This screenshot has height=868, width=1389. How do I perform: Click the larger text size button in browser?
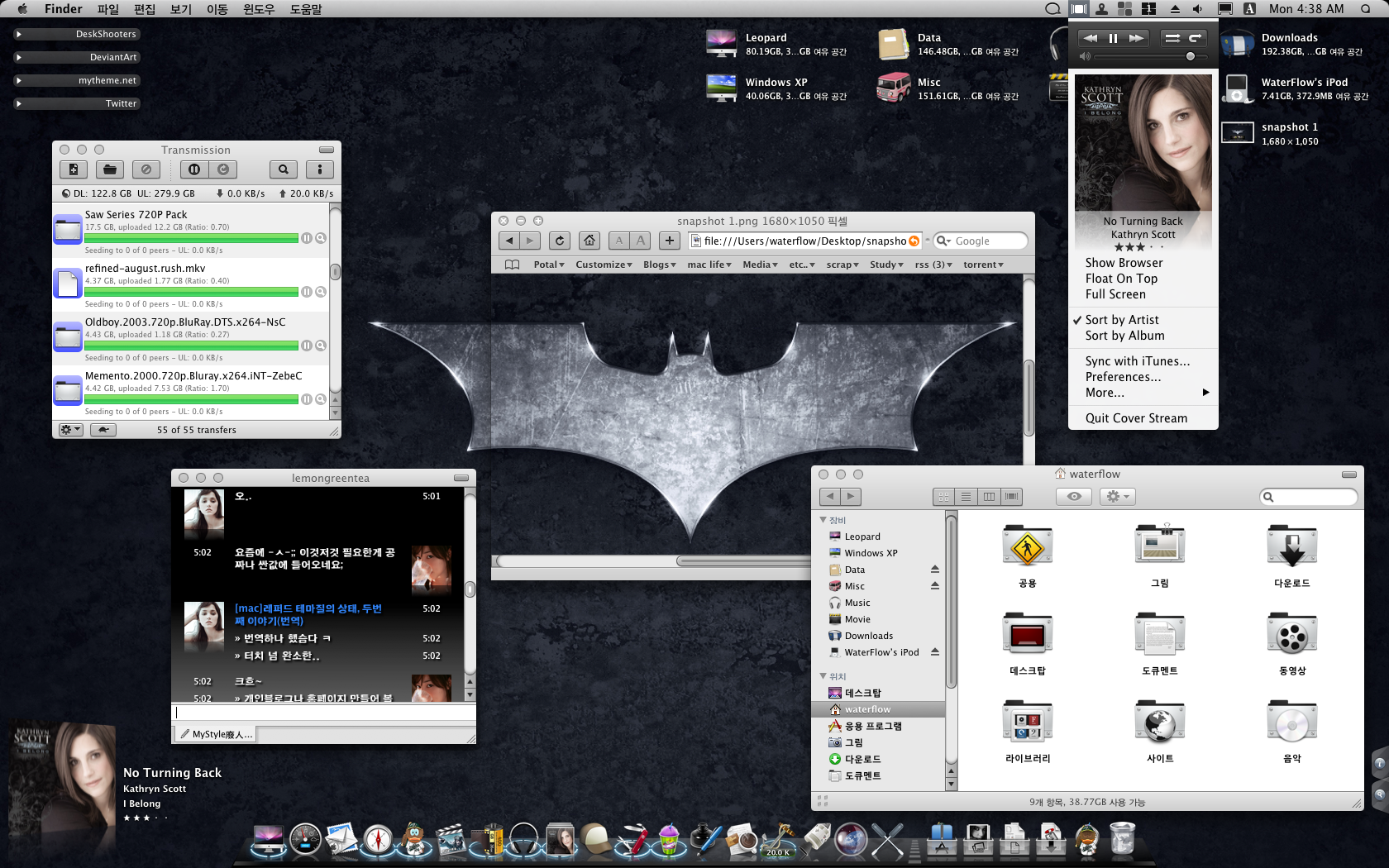641,241
